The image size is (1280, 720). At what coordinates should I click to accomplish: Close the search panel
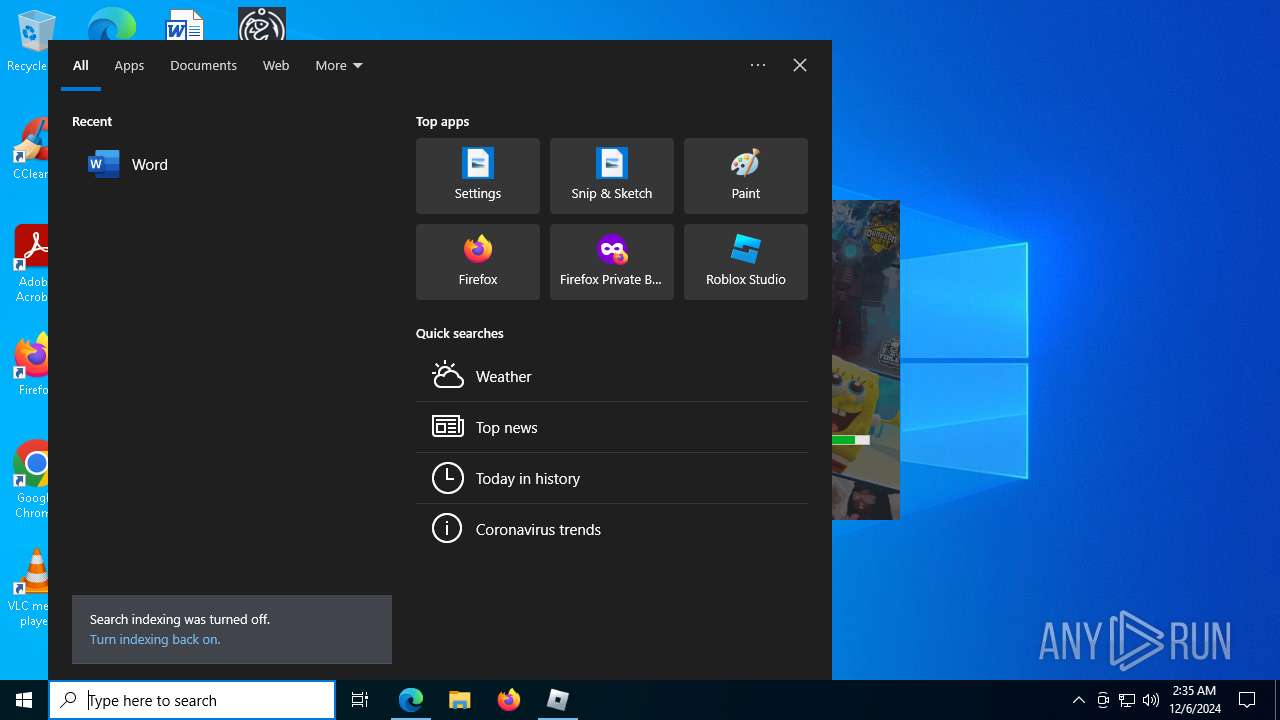[x=800, y=65]
